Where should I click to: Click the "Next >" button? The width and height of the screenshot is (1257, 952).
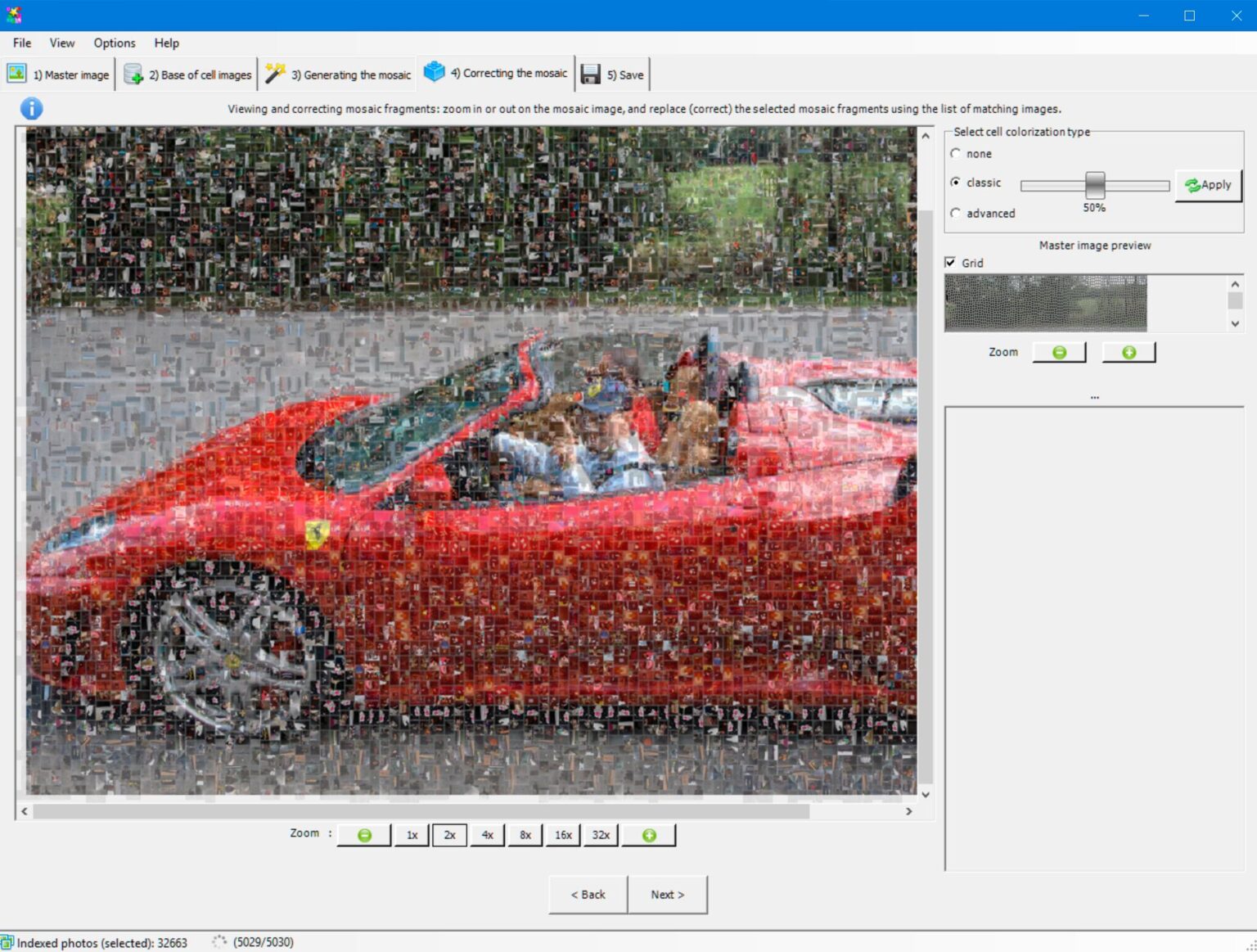[668, 894]
